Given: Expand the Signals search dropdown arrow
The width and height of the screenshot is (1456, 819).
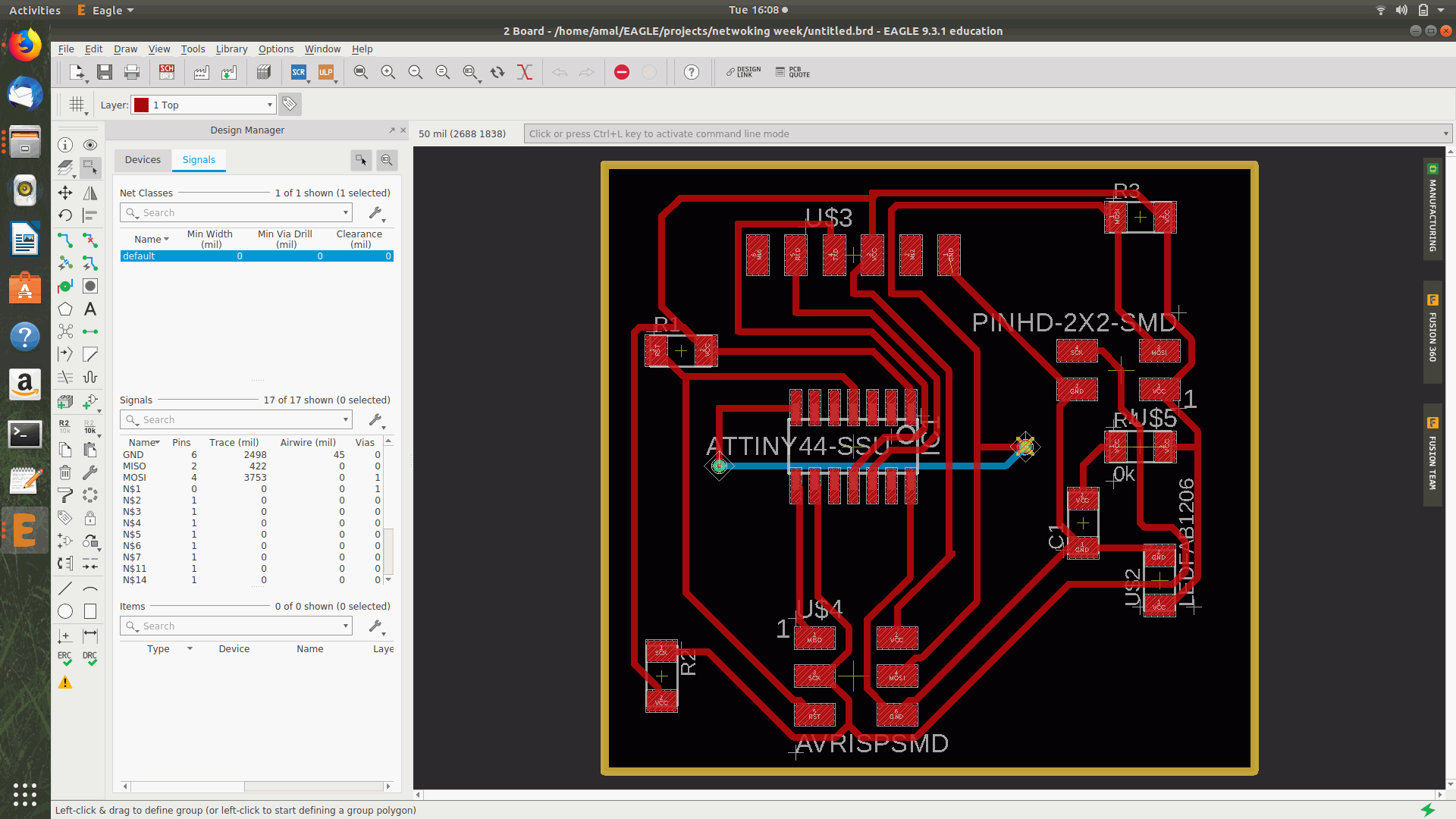Looking at the screenshot, I should click(346, 419).
